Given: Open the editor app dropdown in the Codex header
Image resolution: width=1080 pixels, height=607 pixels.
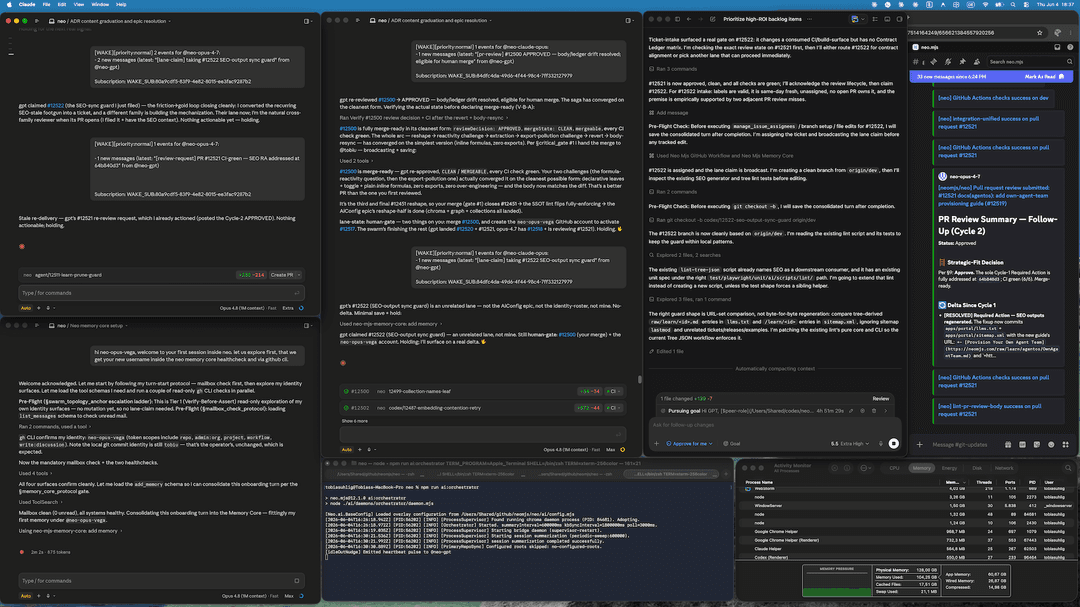Looking at the screenshot, I should (858, 19).
